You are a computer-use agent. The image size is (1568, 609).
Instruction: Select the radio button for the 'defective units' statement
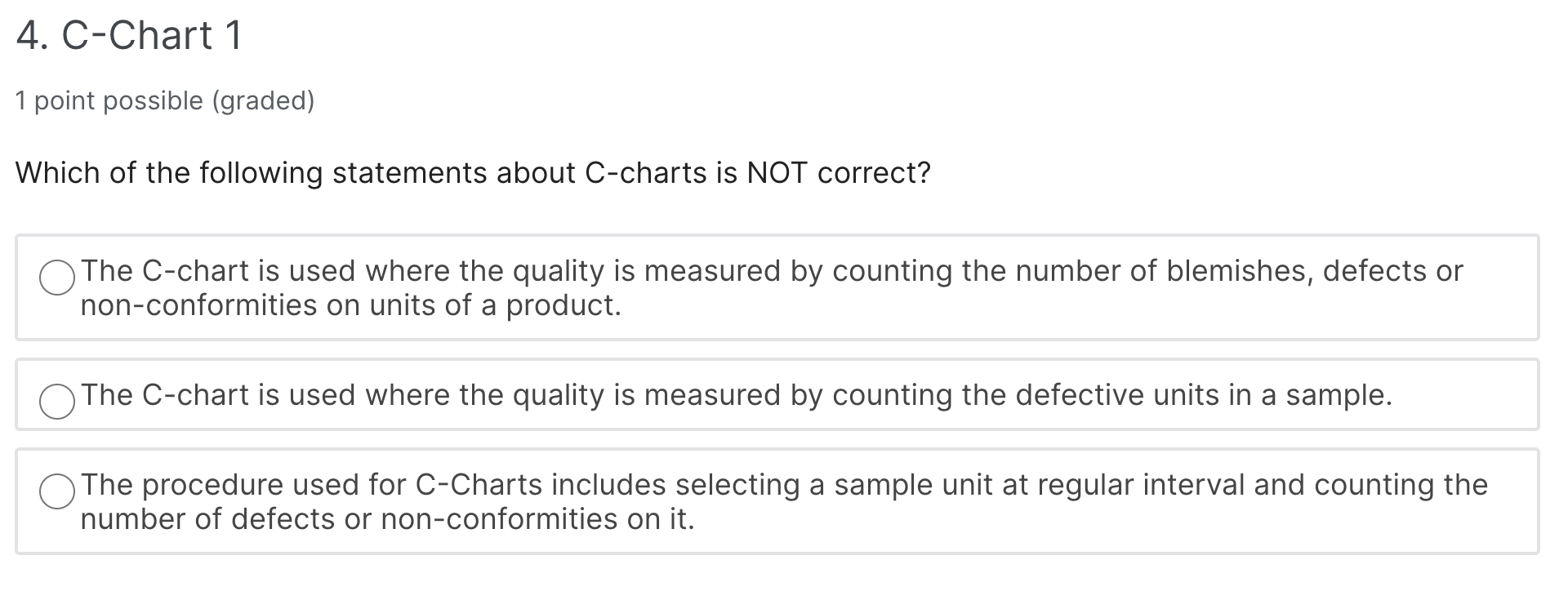56,402
